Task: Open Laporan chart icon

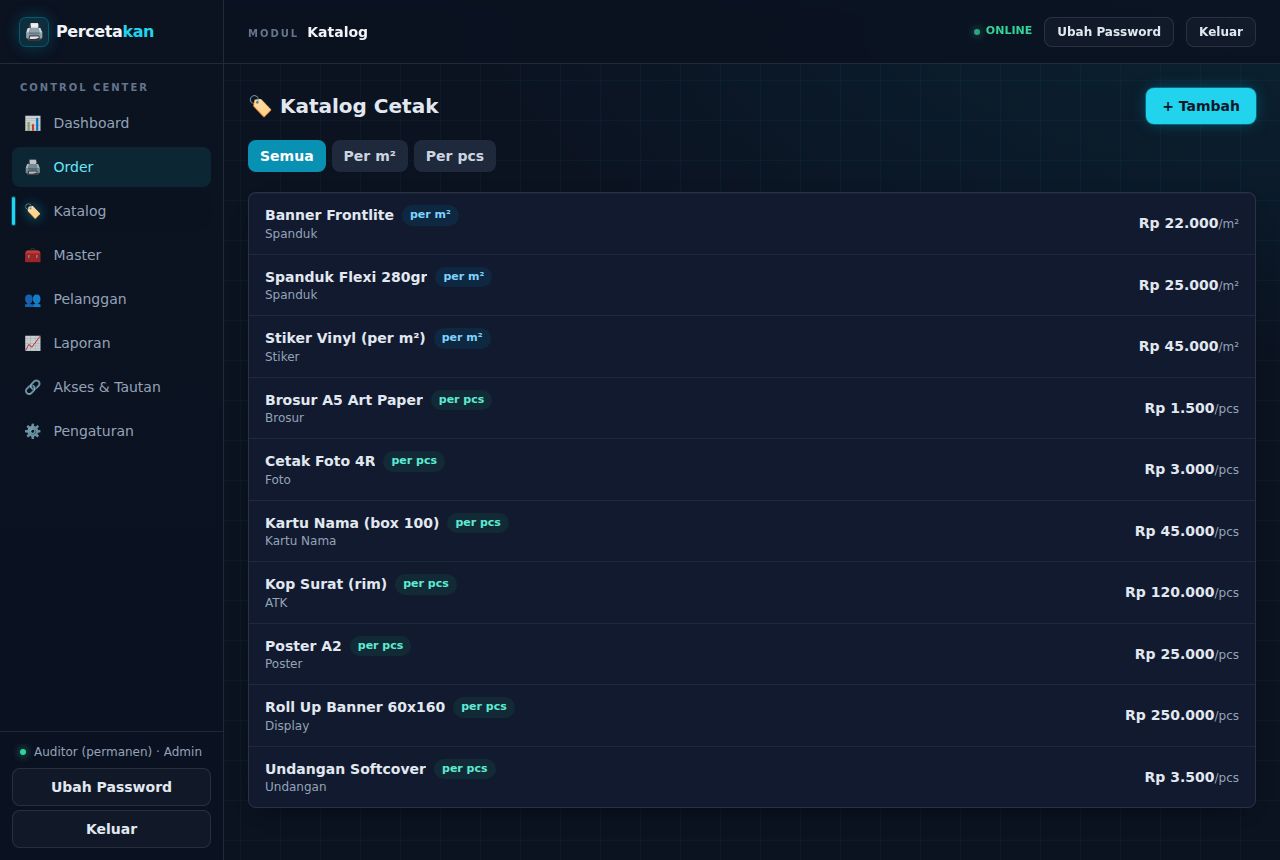Action: pyautogui.click(x=33, y=343)
